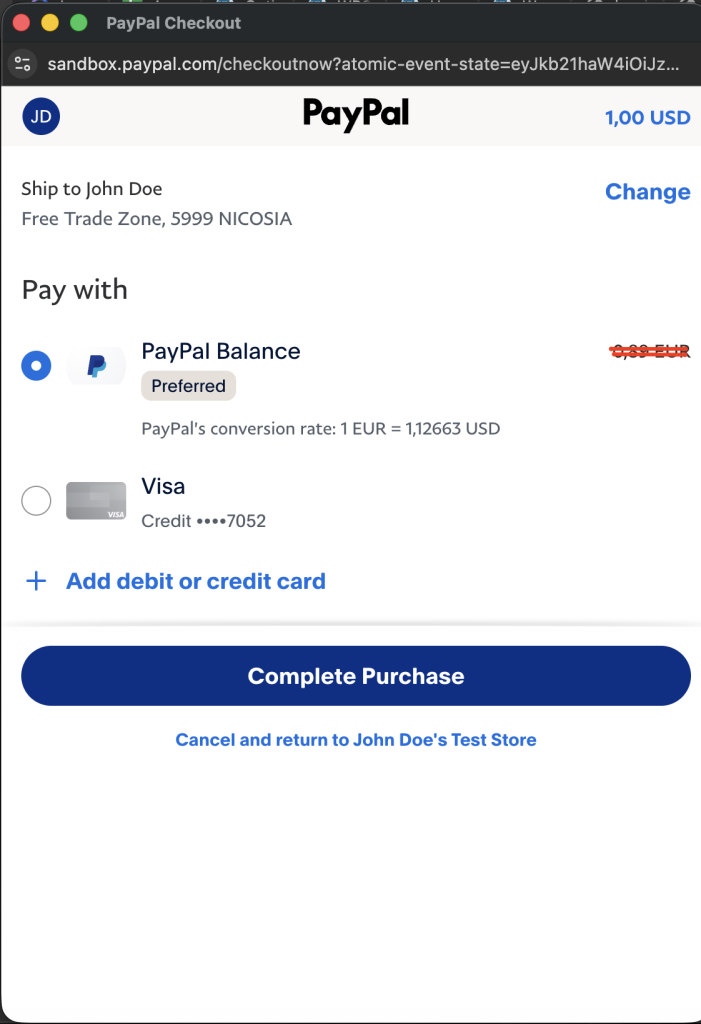Click the Preferred badge under PayPal Balance
The height and width of the screenshot is (1024, 701).
pyautogui.click(x=188, y=386)
